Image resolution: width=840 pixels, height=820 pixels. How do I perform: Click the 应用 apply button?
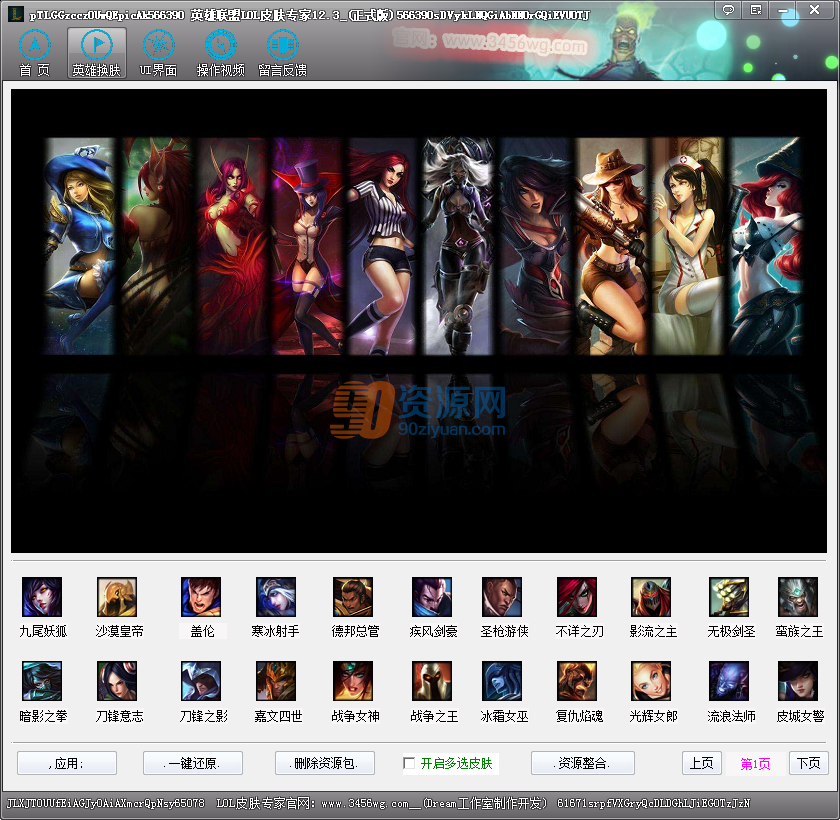click(x=67, y=763)
